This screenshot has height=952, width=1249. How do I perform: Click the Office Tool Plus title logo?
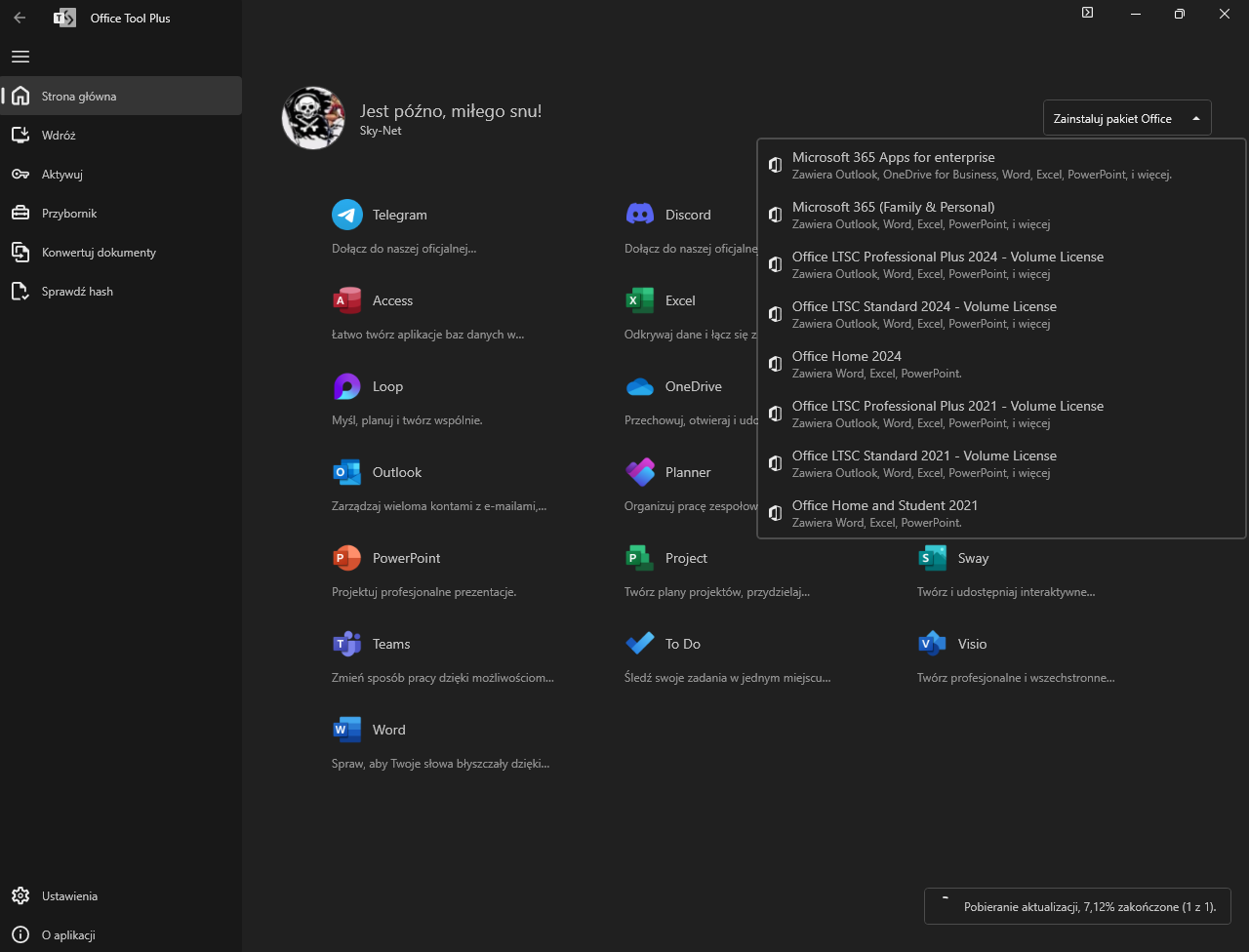click(64, 18)
